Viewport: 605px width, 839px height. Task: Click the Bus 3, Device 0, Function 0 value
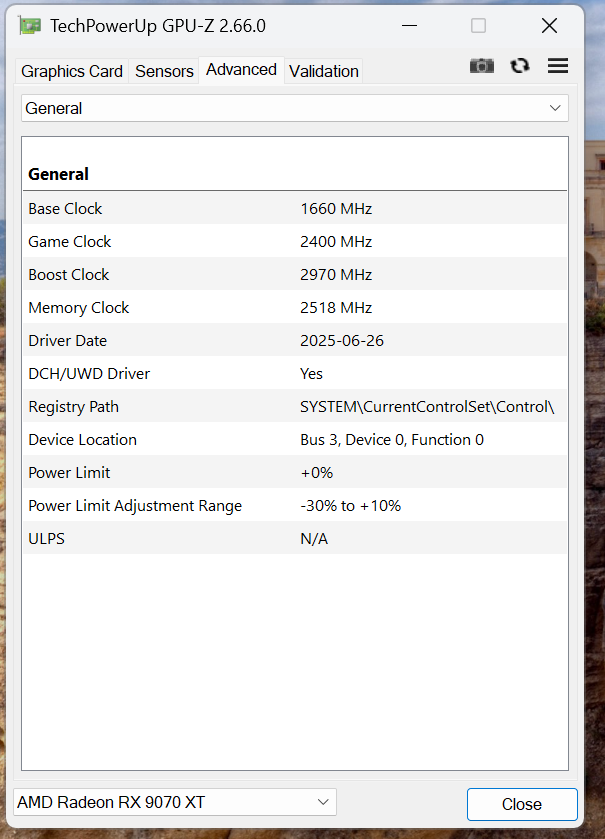pyautogui.click(x=392, y=440)
